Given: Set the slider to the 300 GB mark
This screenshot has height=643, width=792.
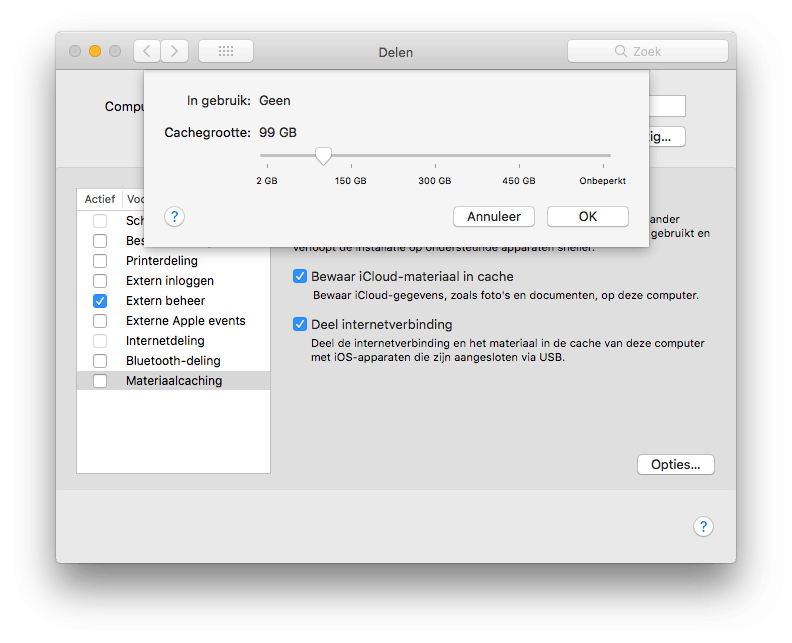Looking at the screenshot, I should pyautogui.click(x=435, y=156).
